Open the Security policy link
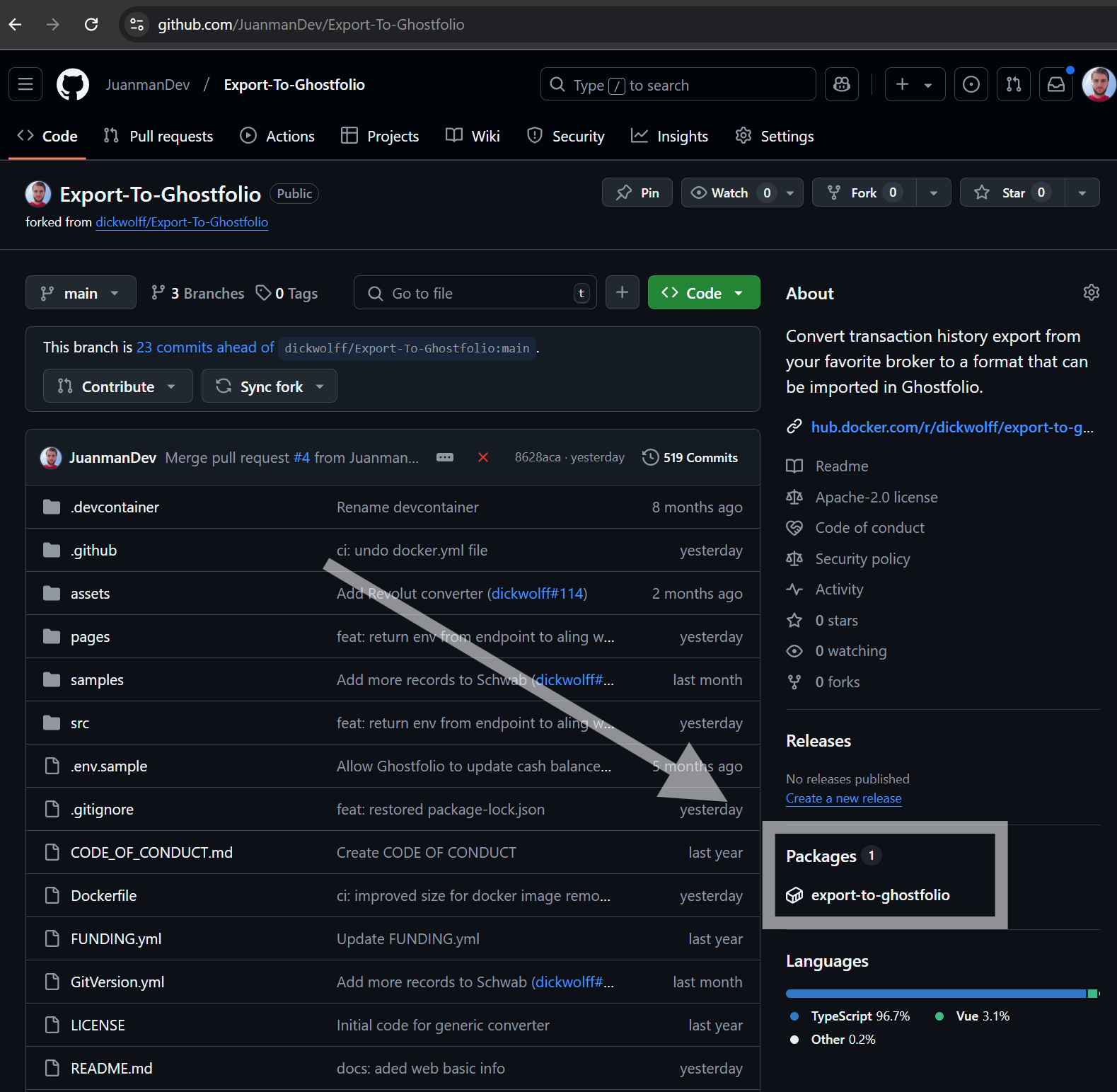The width and height of the screenshot is (1117, 1092). pyautogui.click(x=847, y=558)
